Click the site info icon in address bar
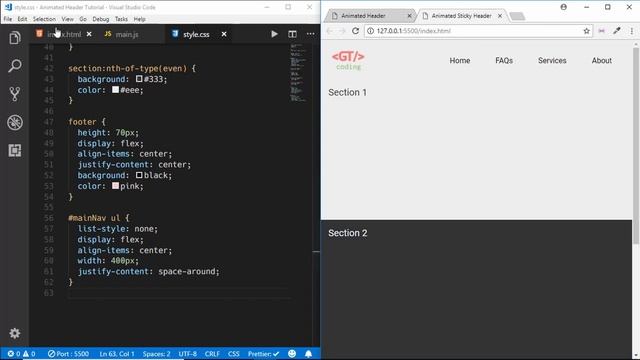This screenshot has width=640, height=360. coord(370,31)
